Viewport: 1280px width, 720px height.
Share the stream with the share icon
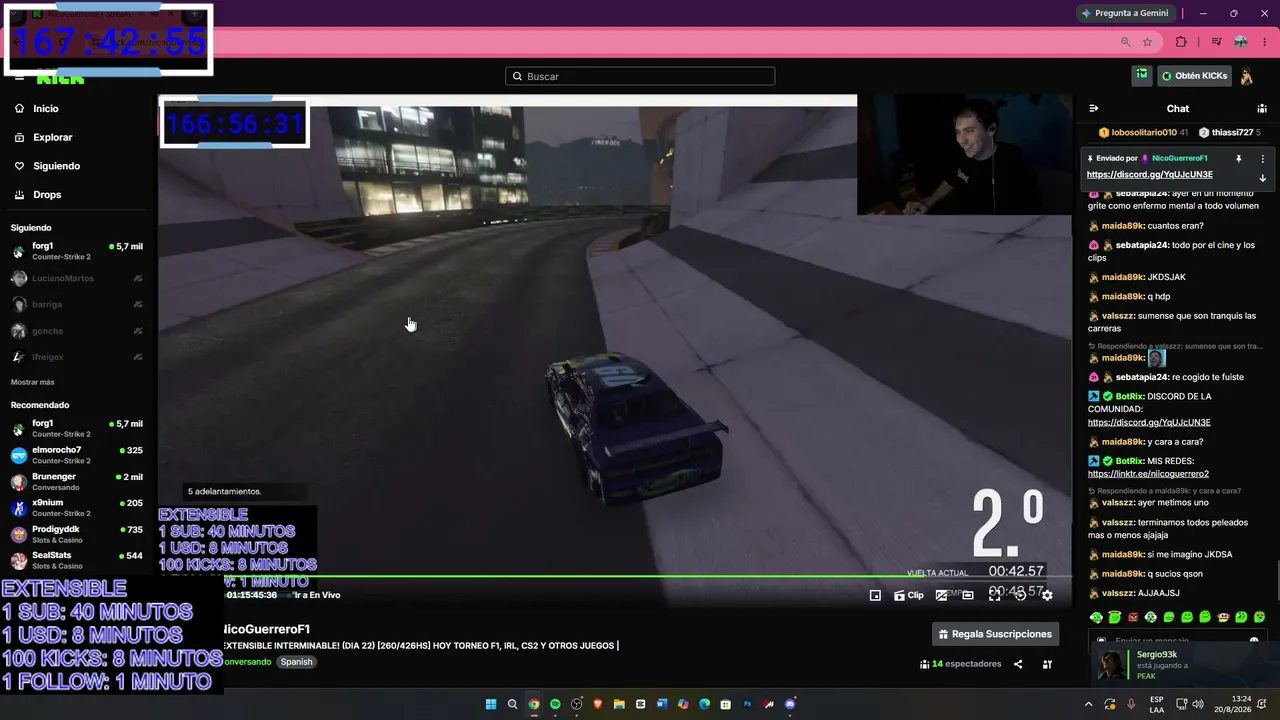click(1018, 664)
